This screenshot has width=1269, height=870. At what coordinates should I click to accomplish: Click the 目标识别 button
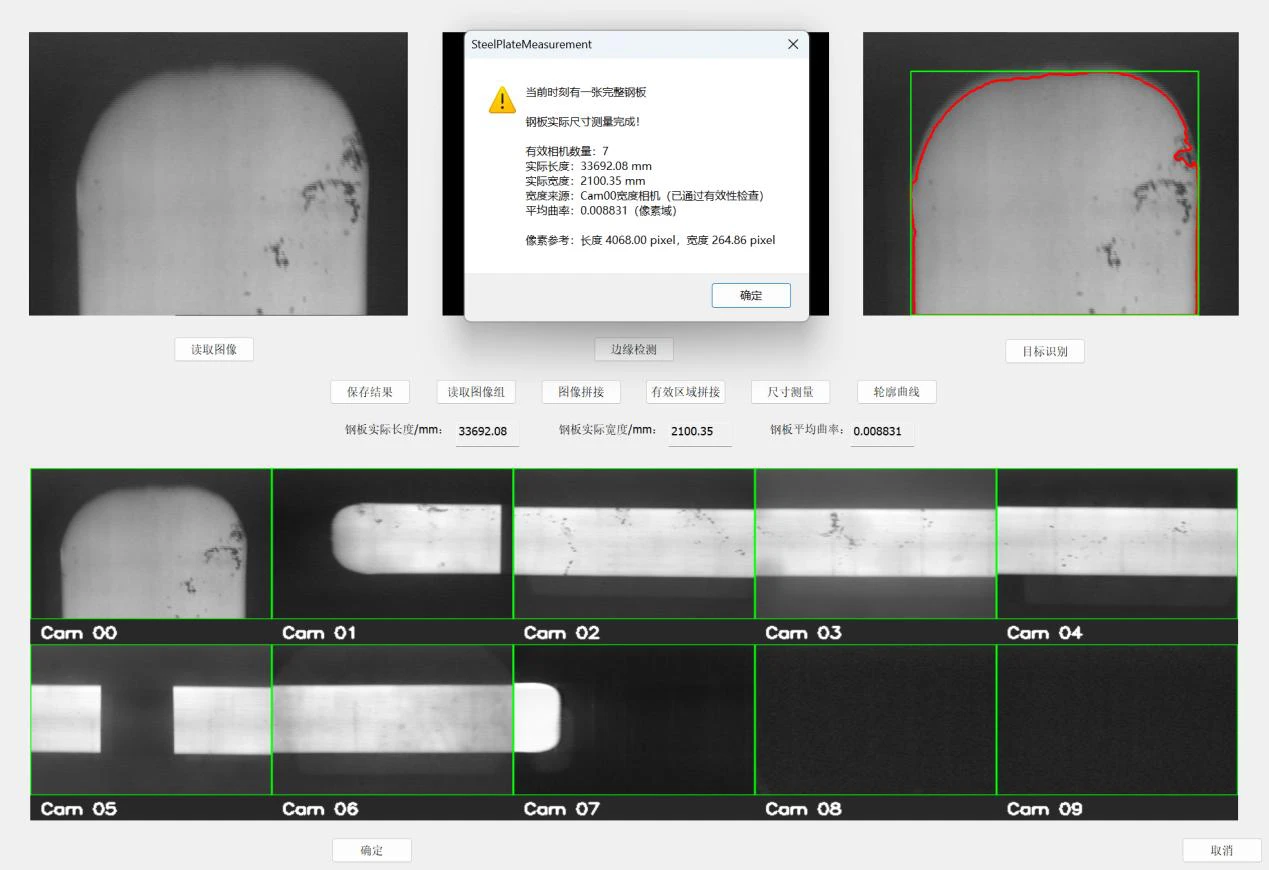coord(1045,351)
